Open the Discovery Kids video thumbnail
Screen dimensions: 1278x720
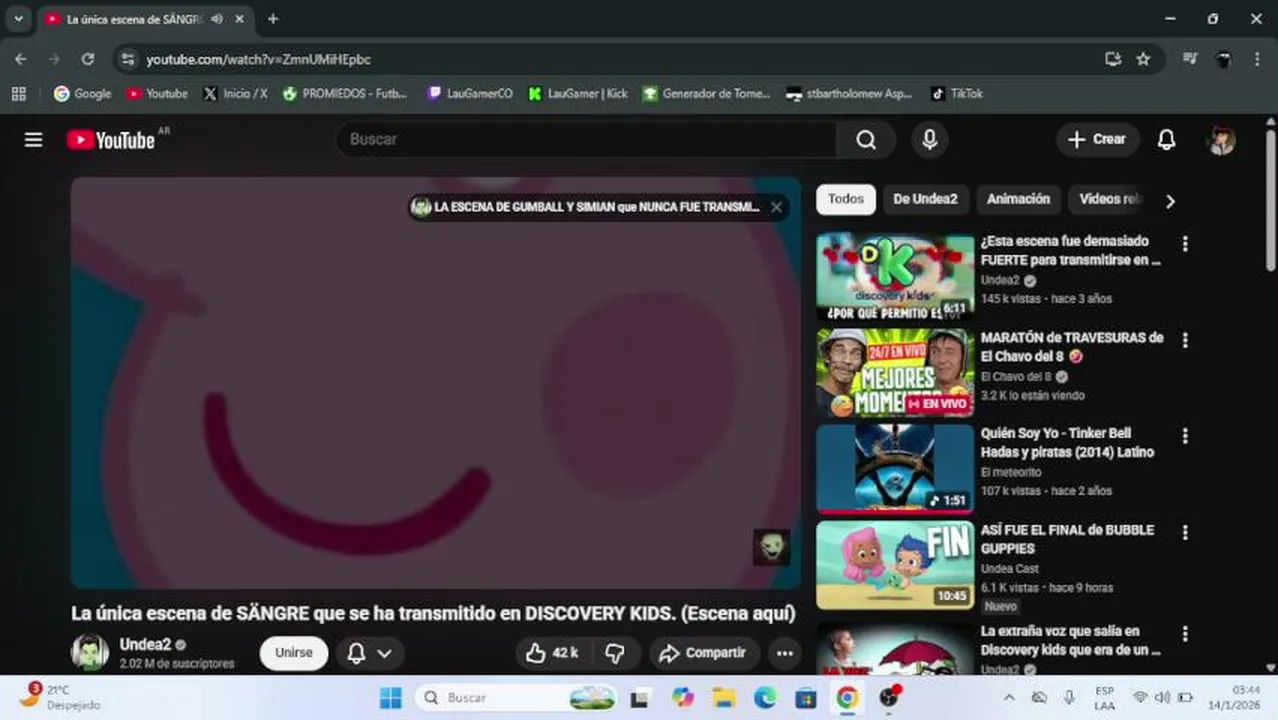pyautogui.click(x=895, y=277)
